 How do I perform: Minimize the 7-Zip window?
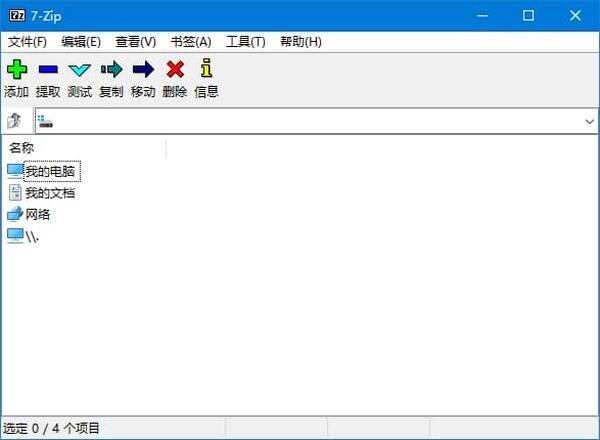tap(482, 15)
